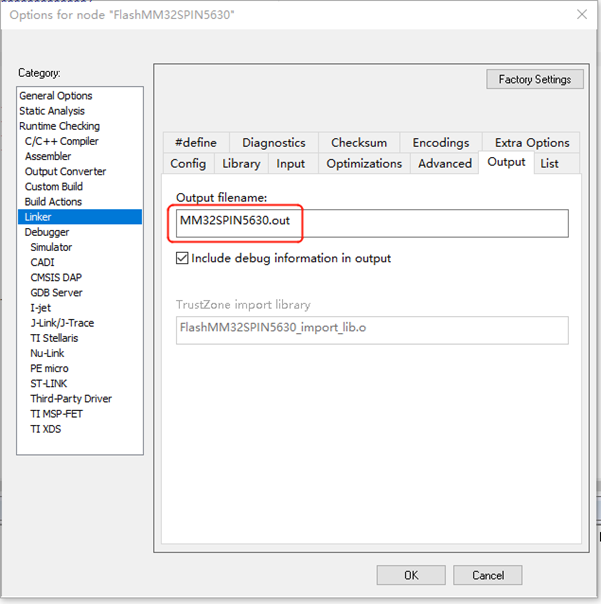Screen dimensions: 601x604
Task: Switch to the Optimizations tab
Action: pos(364,163)
